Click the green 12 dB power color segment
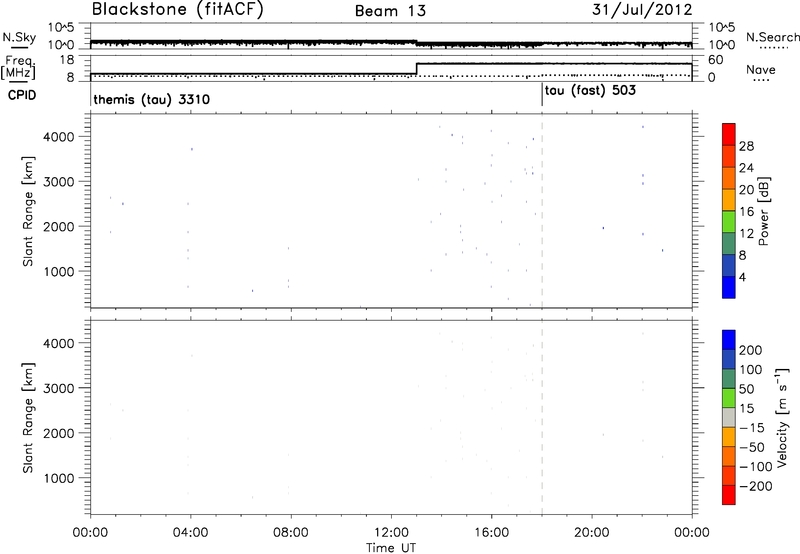The height and width of the screenshot is (554, 800). coord(729,222)
